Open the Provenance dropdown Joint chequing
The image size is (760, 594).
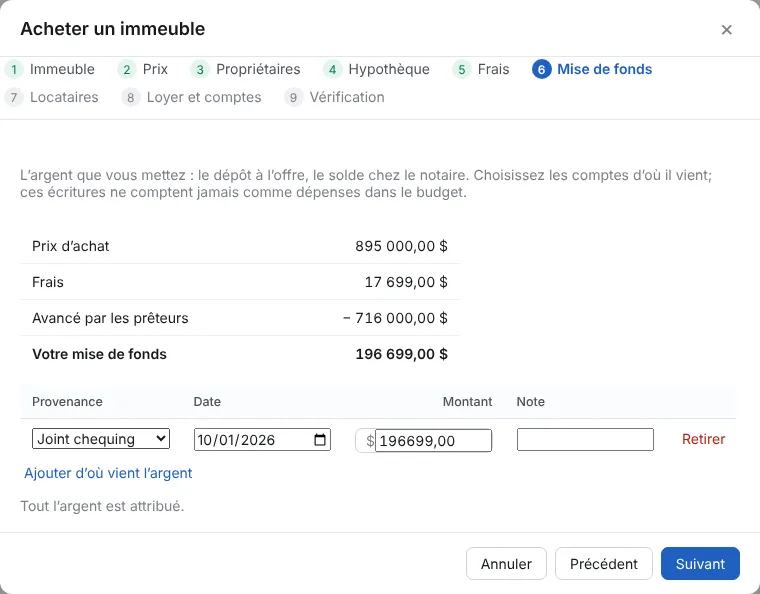coord(101,439)
